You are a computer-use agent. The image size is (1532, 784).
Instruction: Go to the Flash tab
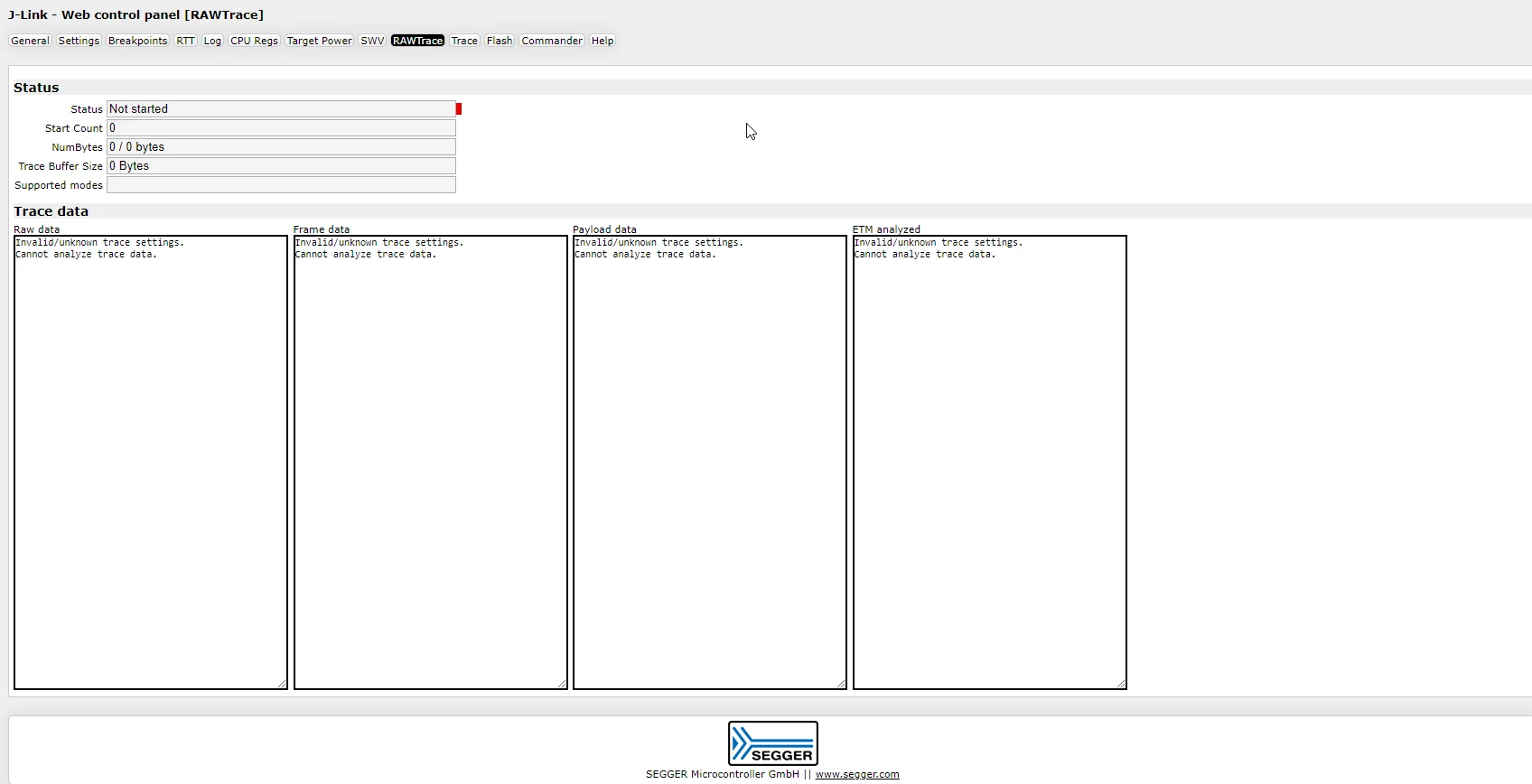tap(500, 41)
